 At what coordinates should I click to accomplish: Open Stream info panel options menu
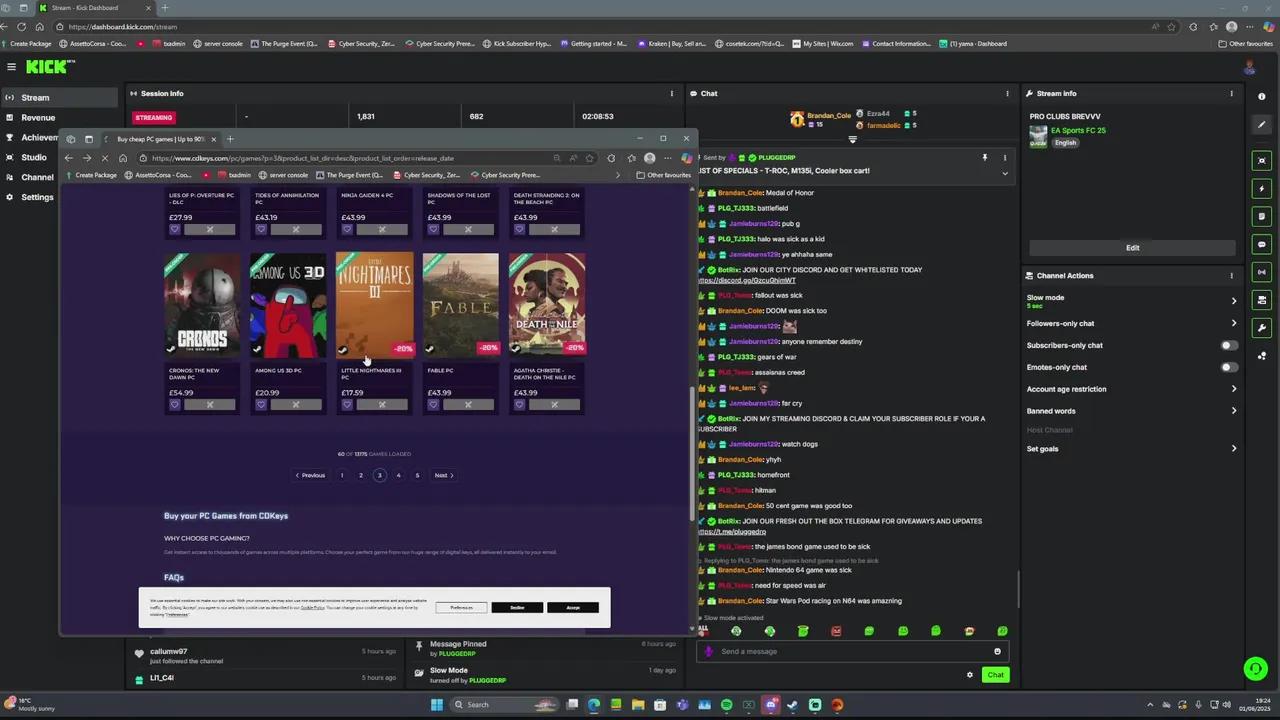tap(1231, 93)
